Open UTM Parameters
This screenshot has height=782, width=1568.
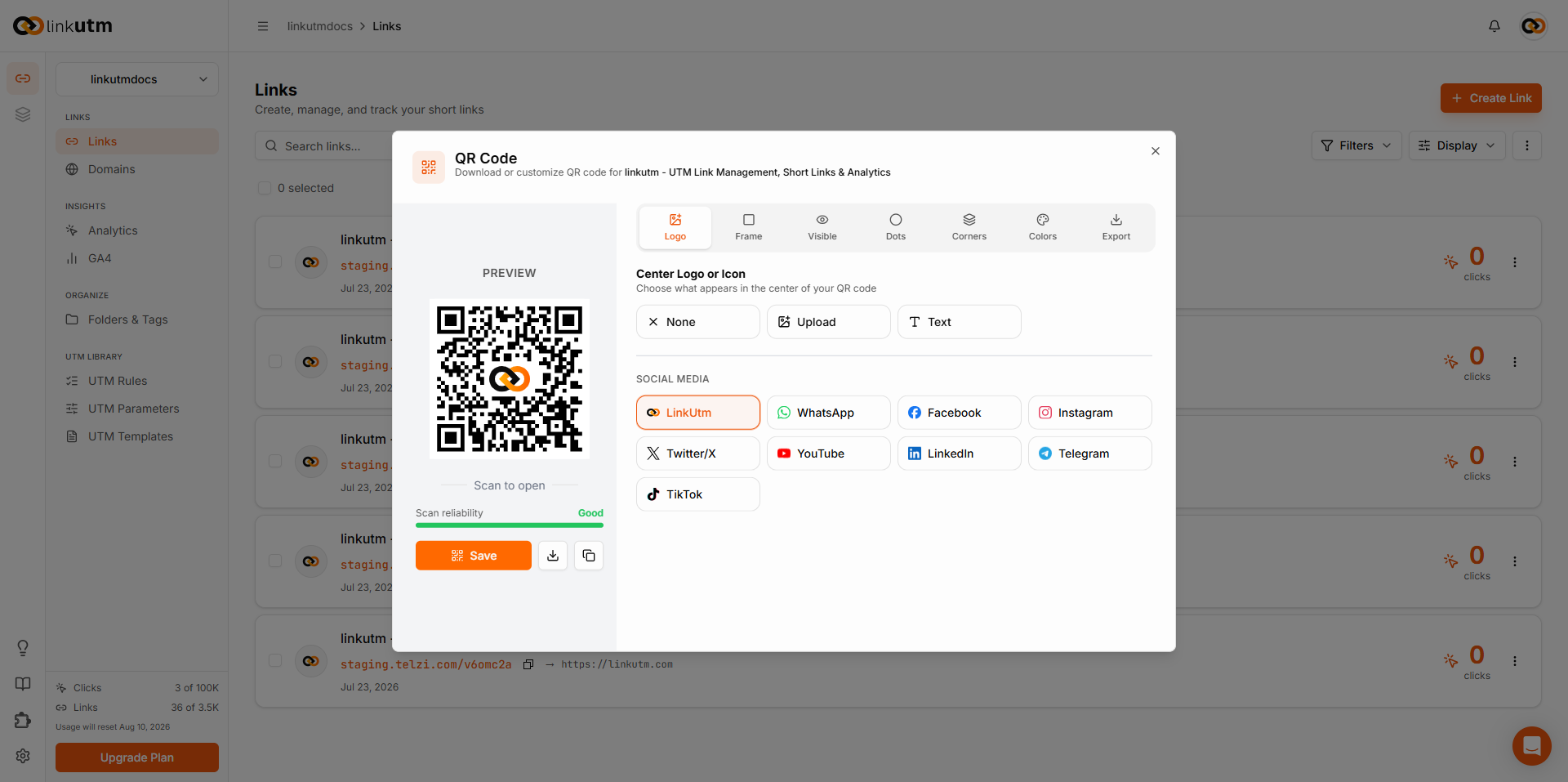point(137,409)
